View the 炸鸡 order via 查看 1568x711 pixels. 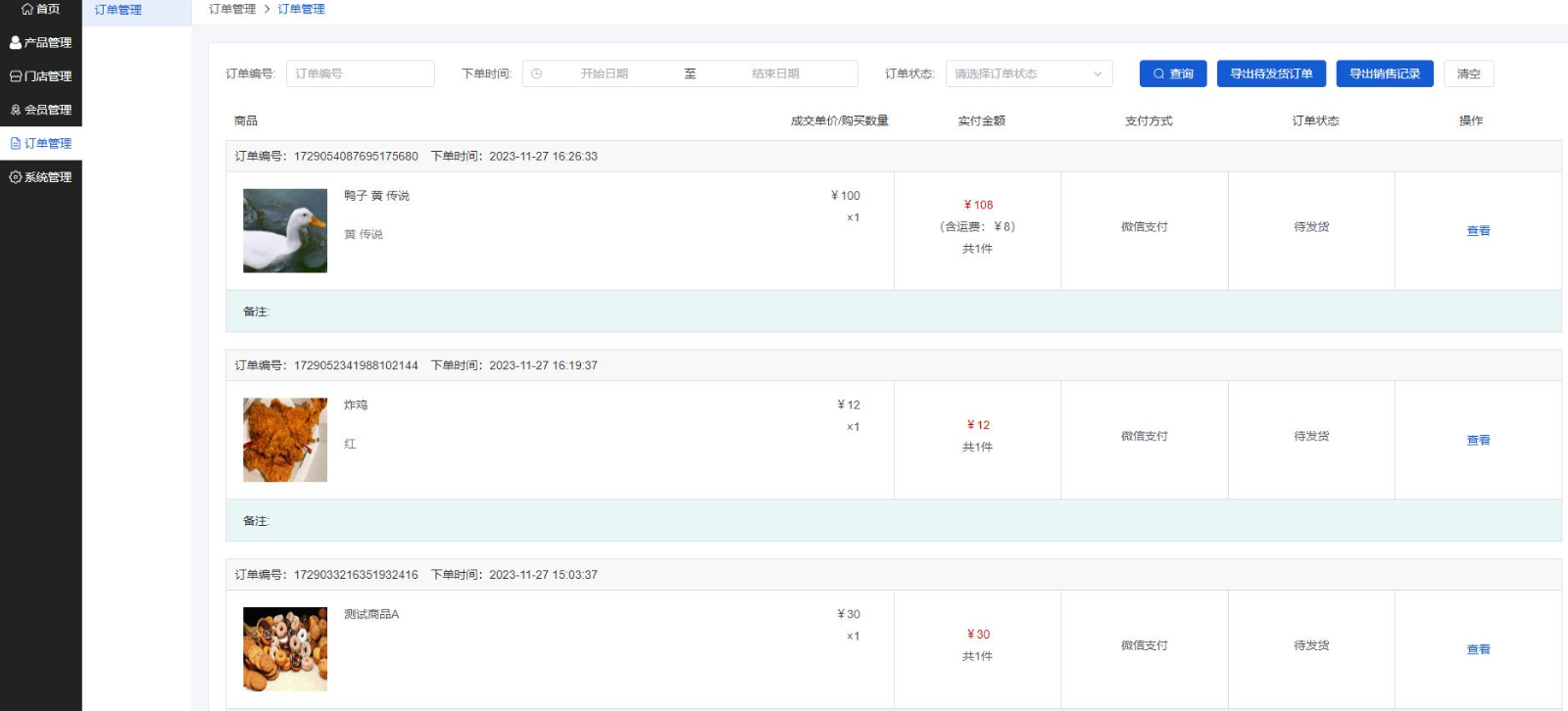pos(1478,441)
